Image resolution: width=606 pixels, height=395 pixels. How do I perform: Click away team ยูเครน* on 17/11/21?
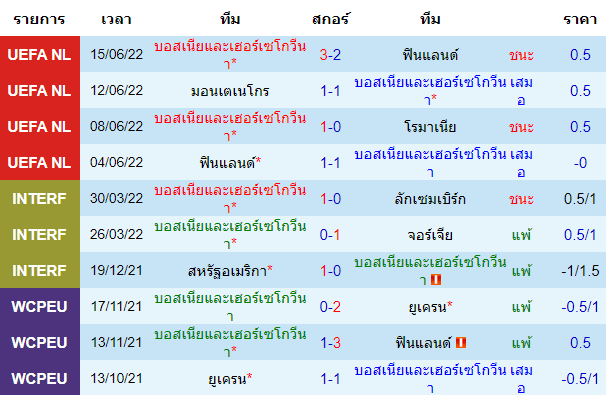coord(430,307)
